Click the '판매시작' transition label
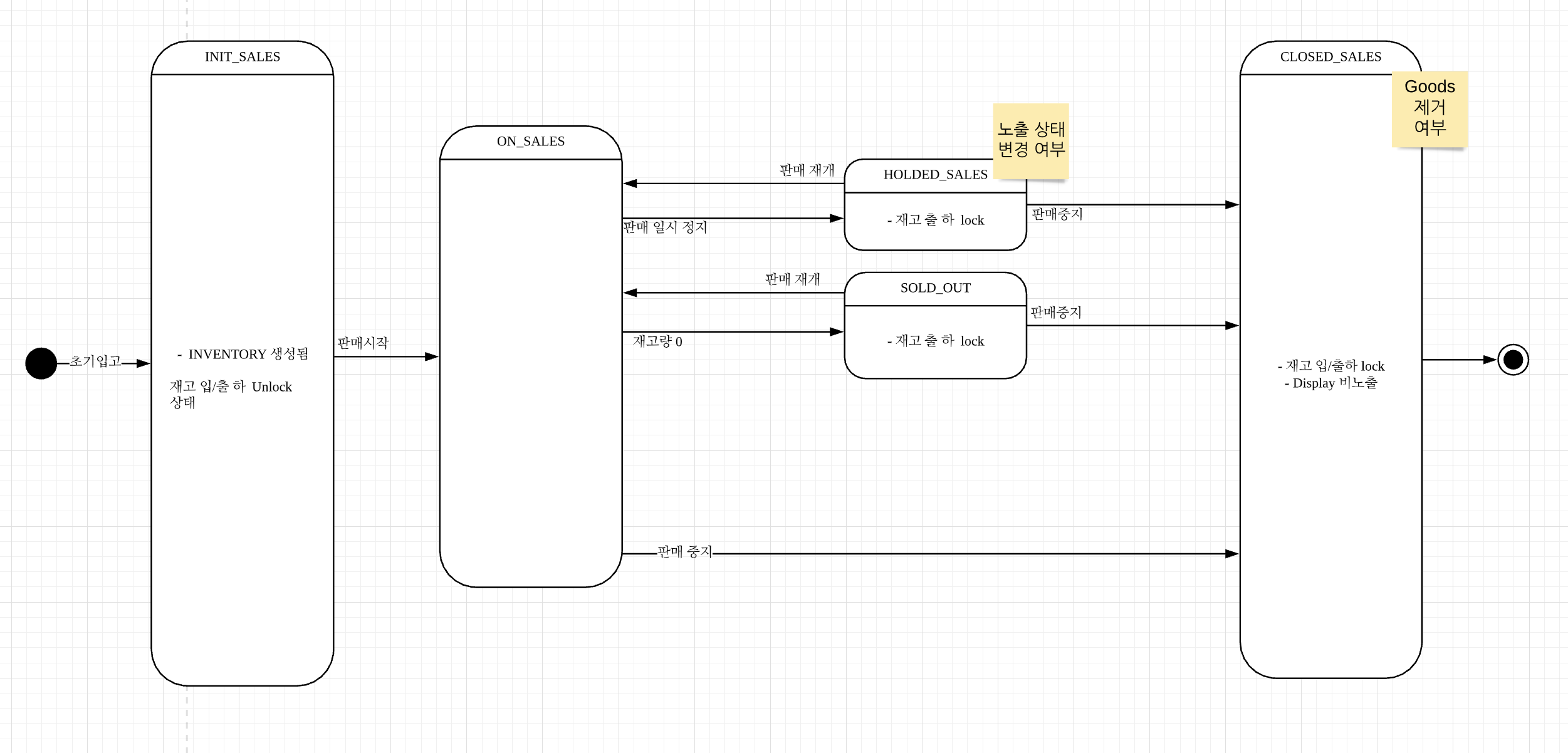Viewport: 1568px width, 753px height. (x=363, y=343)
